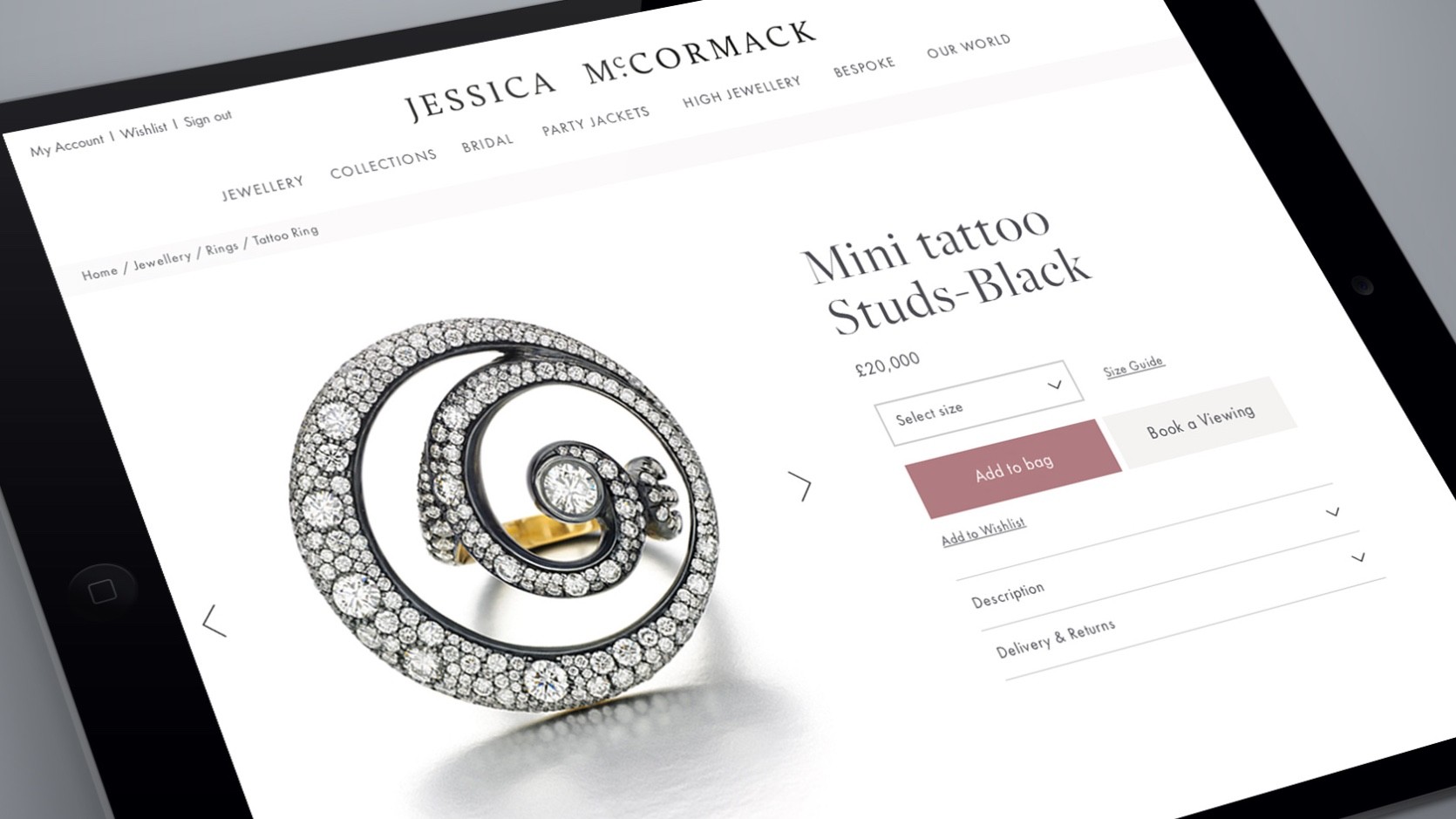This screenshot has height=819, width=1456.
Task: Open the Bespoke page
Action: point(864,67)
